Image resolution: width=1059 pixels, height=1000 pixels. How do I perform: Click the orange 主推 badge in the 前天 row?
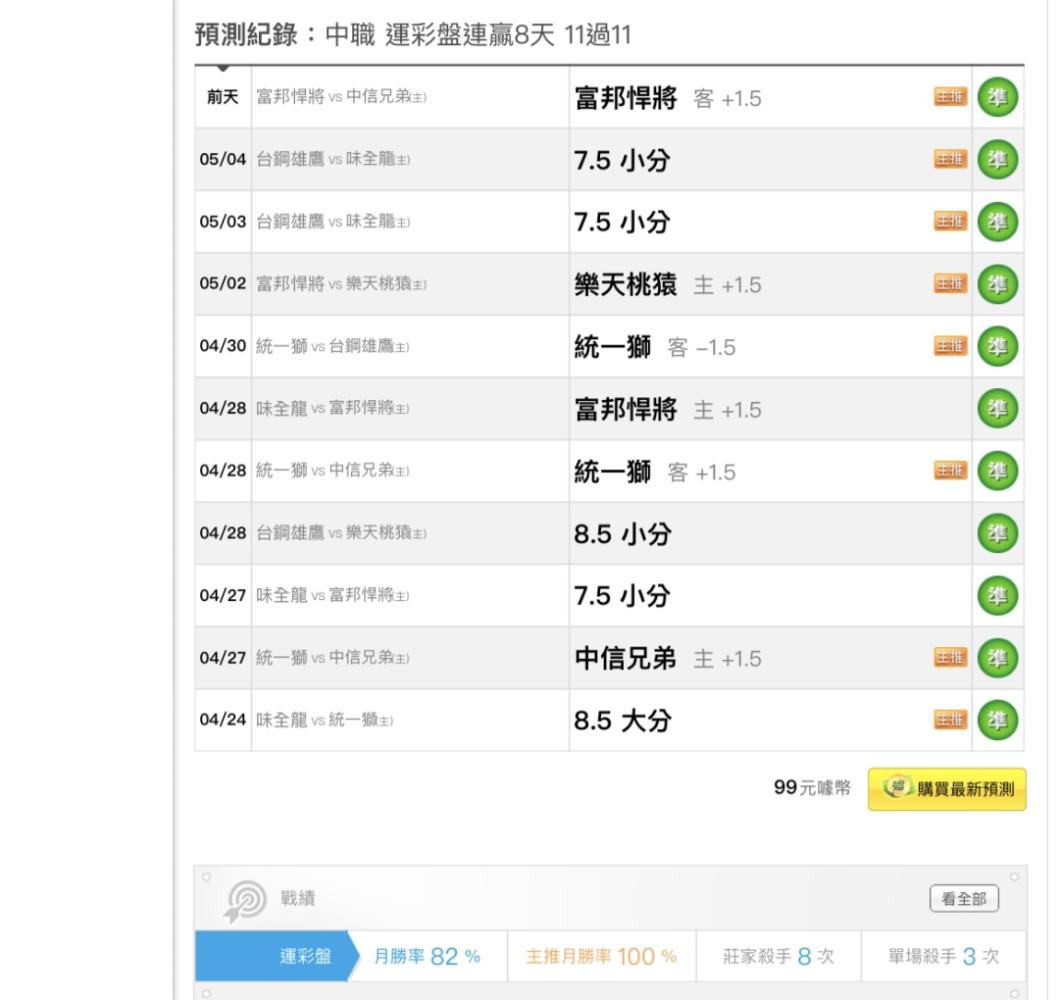tap(950, 97)
